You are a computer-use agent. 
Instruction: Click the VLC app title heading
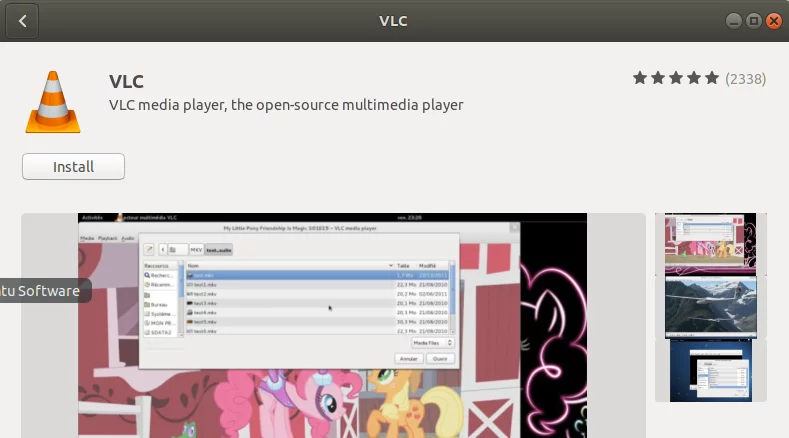pos(126,82)
